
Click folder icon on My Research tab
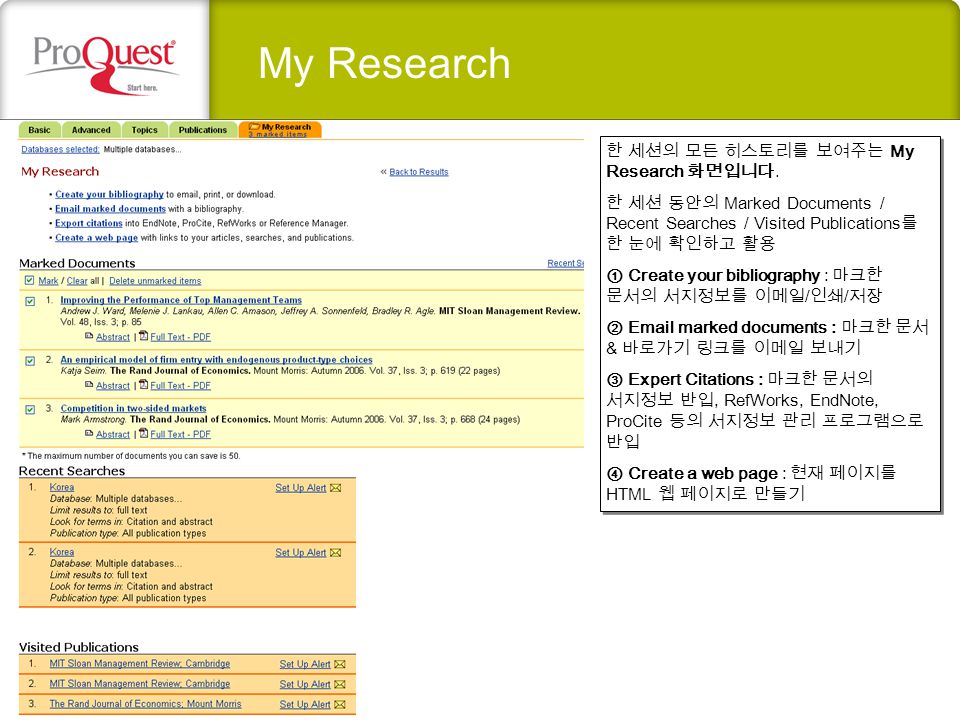click(x=254, y=127)
